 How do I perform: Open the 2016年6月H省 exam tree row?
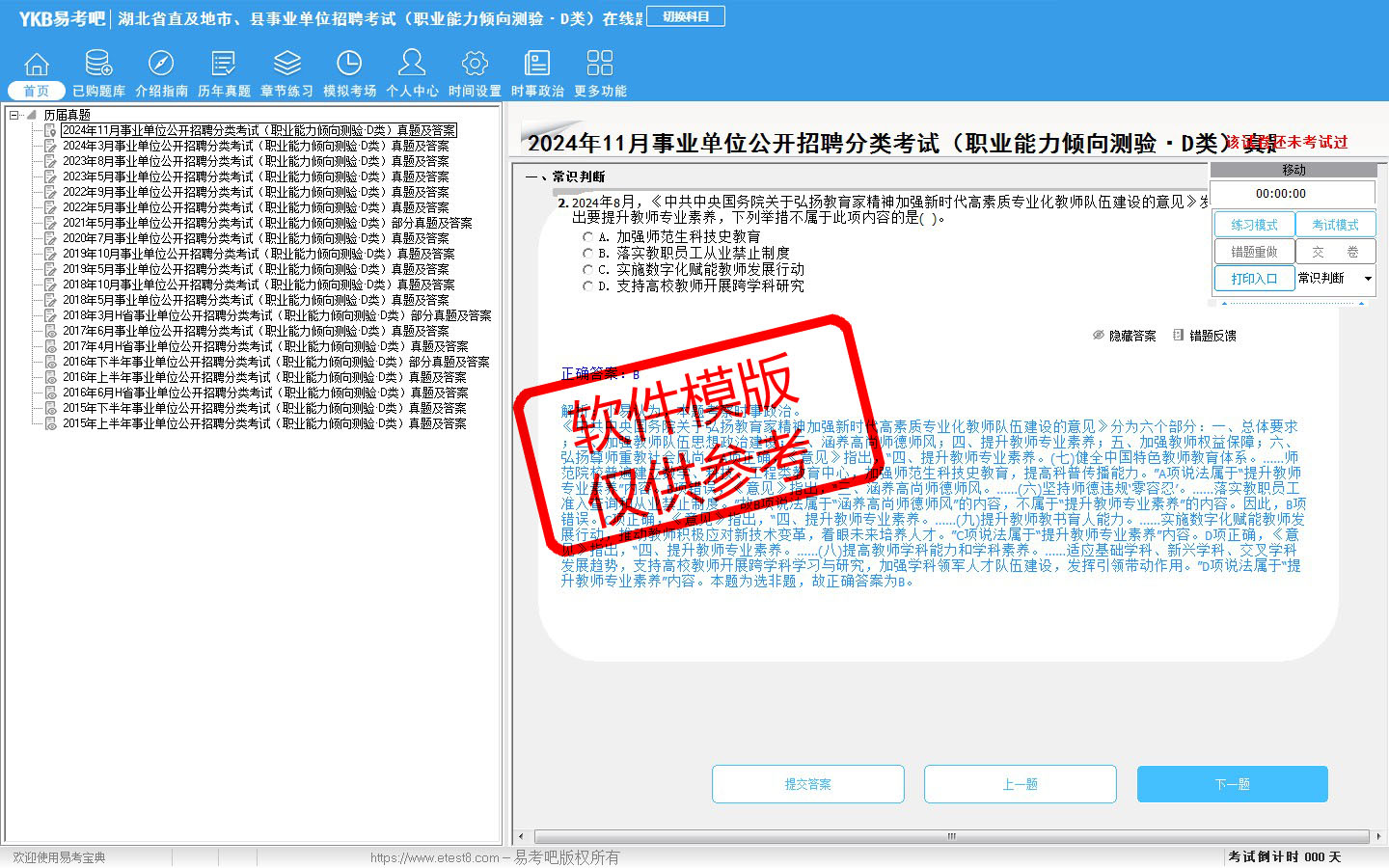[x=265, y=393]
